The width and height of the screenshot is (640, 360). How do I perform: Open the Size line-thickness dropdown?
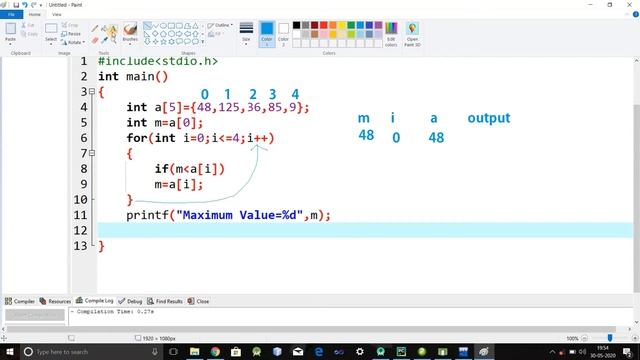pos(246,34)
